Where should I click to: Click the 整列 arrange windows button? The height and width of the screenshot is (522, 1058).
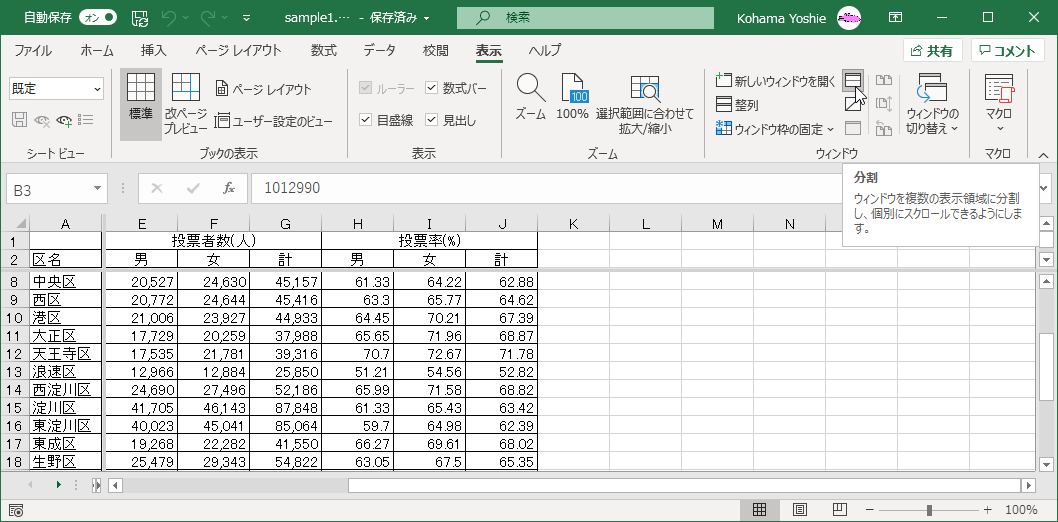point(737,105)
